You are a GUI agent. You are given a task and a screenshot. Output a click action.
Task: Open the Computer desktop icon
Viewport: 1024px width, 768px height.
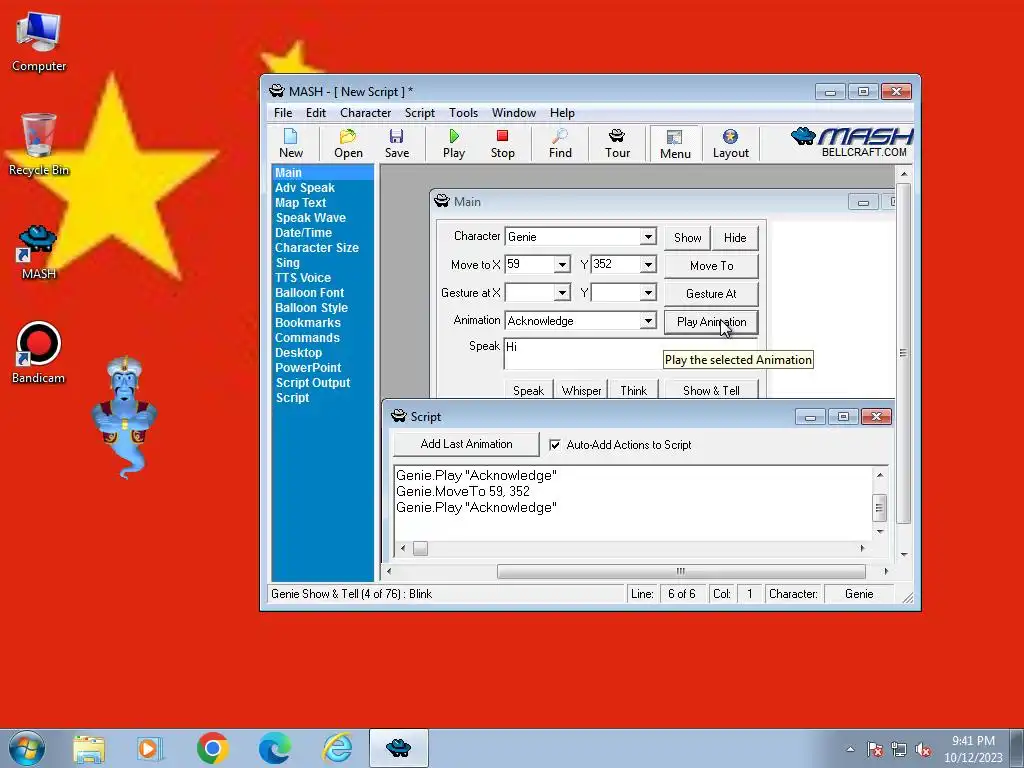click(39, 42)
